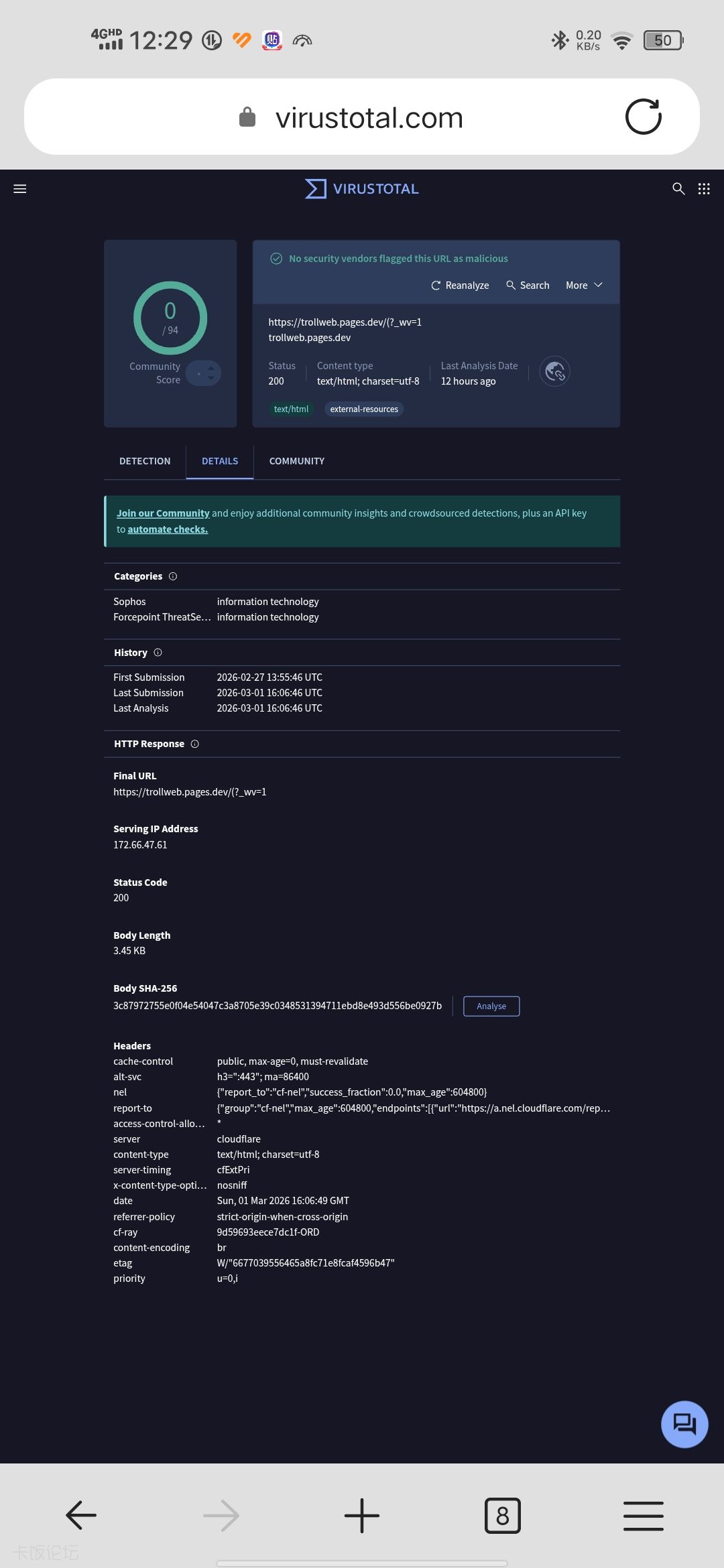The width and height of the screenshot is (724, 1568).
Task: Tap the virustotal.com address bar
Action: point(369,118)
